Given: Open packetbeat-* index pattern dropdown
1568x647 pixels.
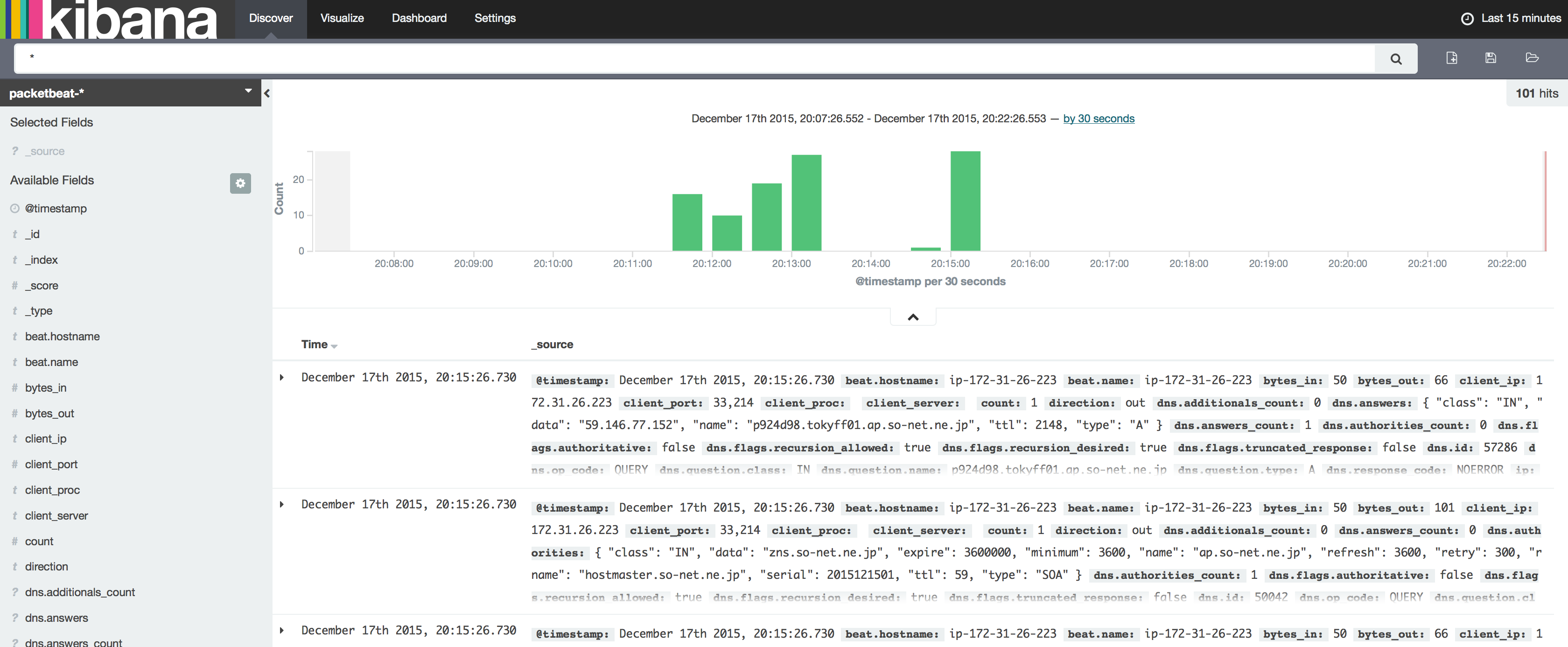Looking at the screenshot, I should click(x=248, y=91).
